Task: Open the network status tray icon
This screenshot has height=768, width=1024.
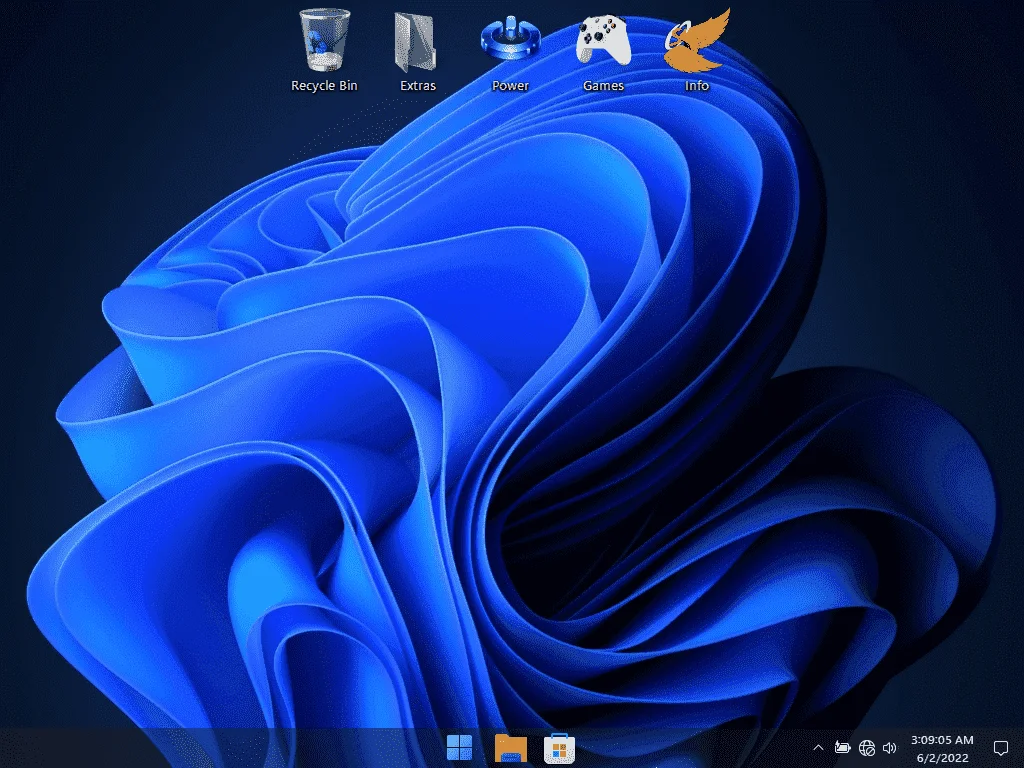Action: (x=867, y=748)
